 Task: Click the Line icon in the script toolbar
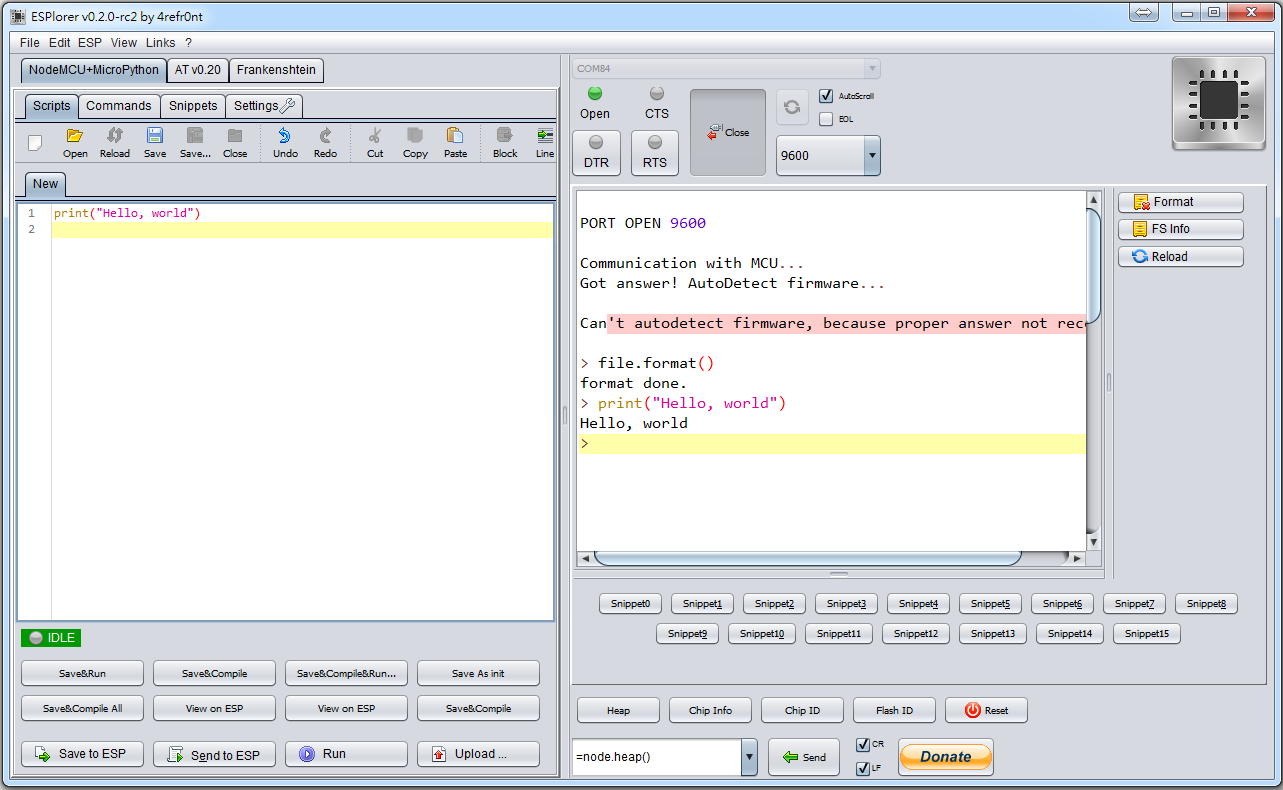click(x=545, y=142)
